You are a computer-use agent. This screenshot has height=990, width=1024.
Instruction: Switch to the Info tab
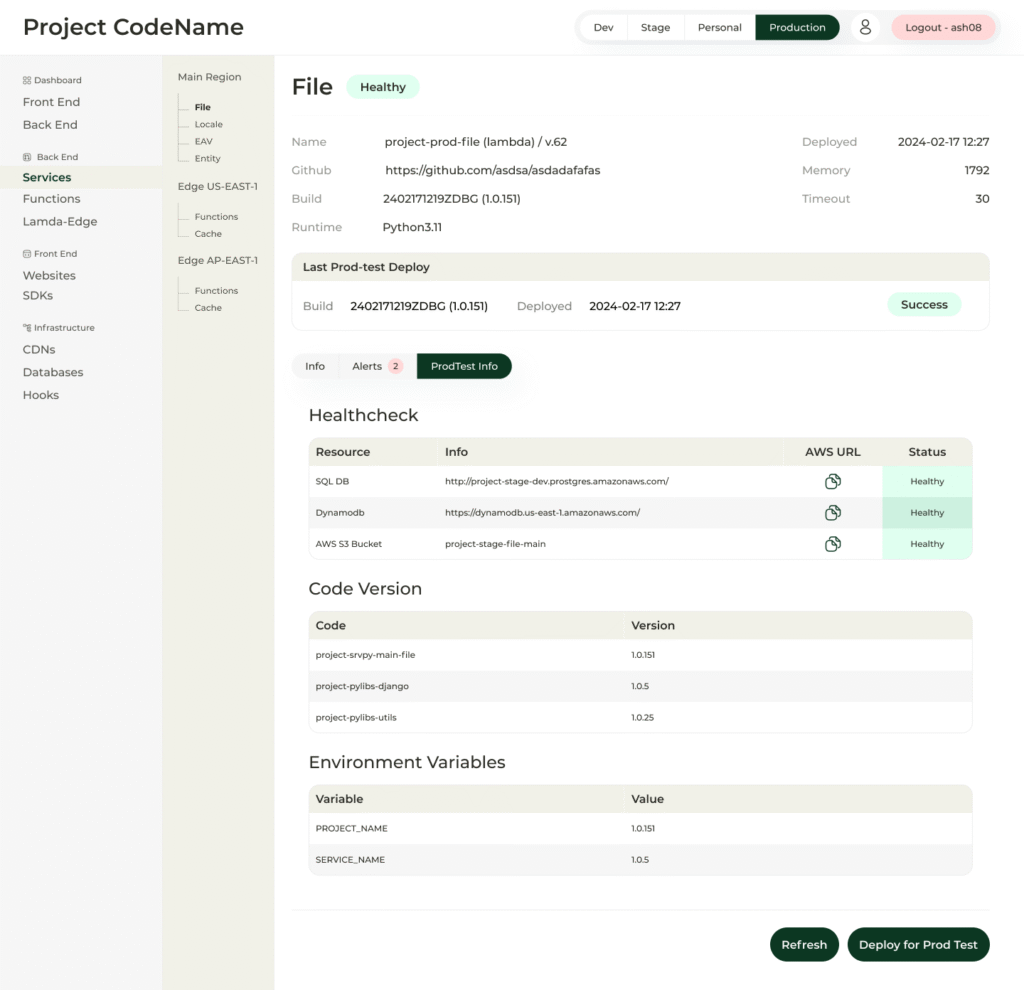click(315, 366)
